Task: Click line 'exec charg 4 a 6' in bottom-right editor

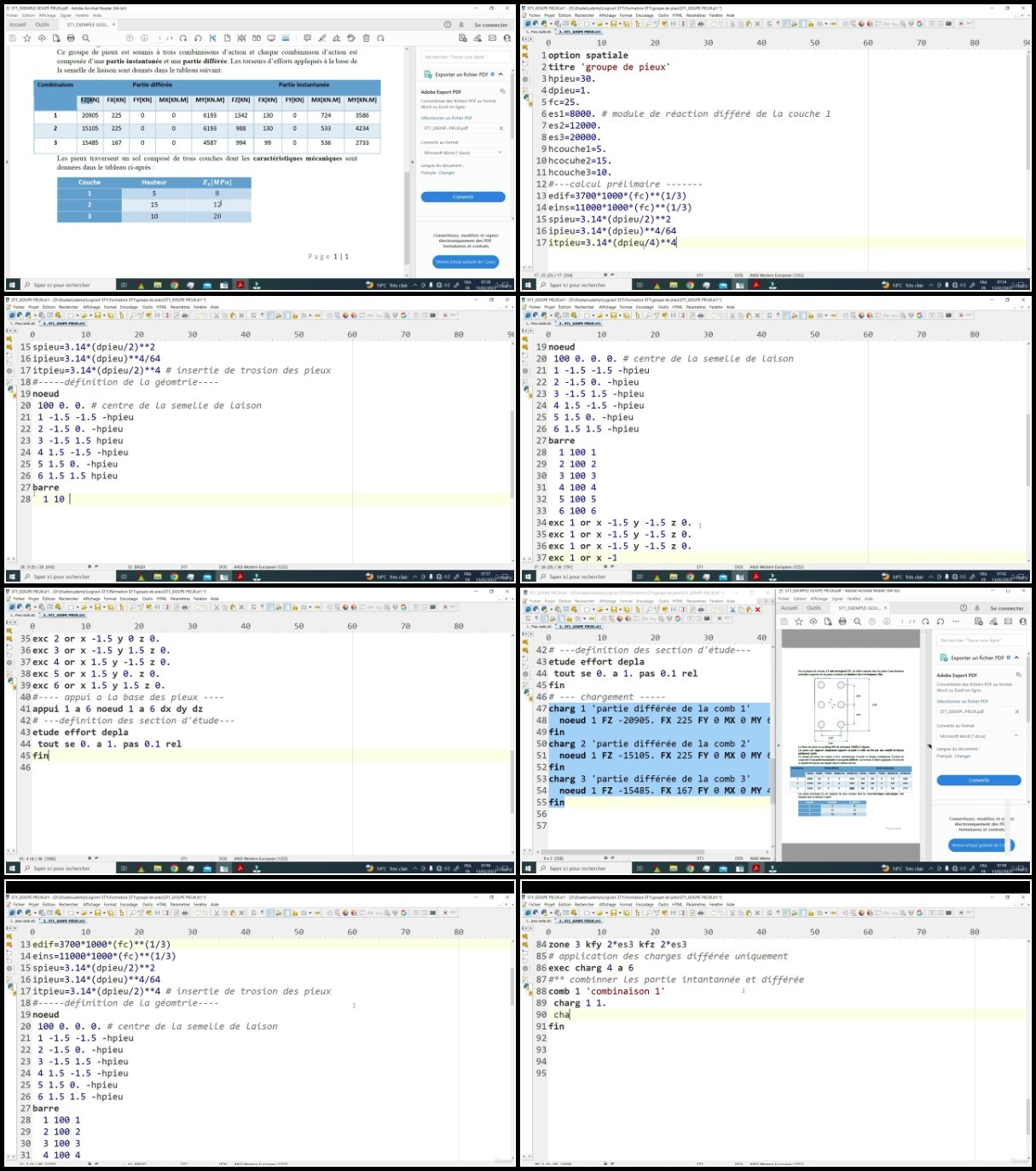Action: point(591,968)
